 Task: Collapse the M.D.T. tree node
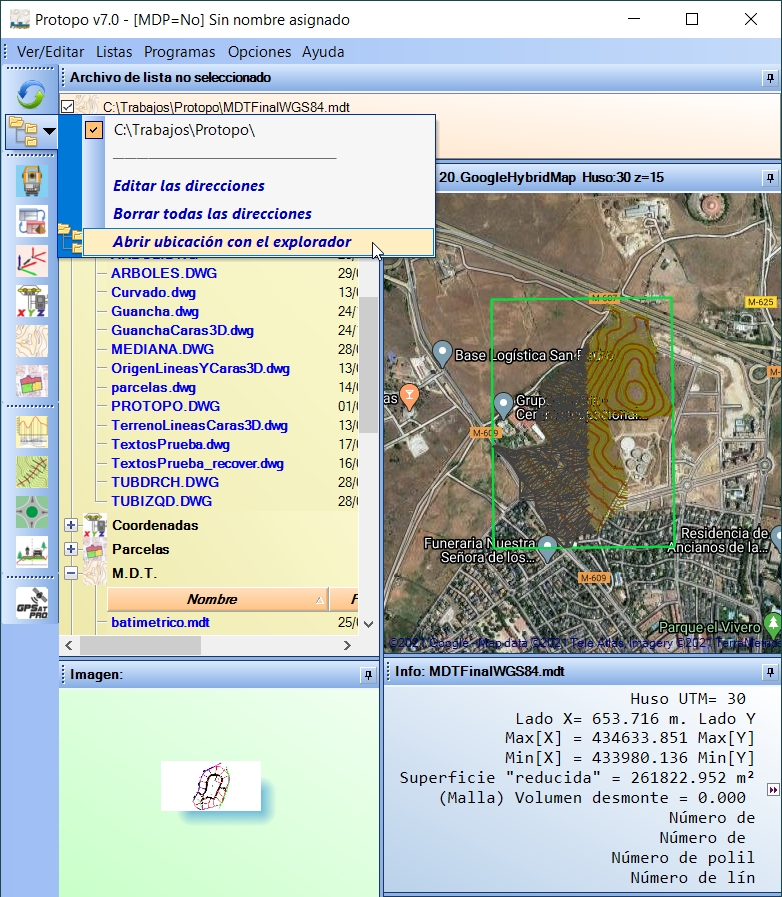71,573
